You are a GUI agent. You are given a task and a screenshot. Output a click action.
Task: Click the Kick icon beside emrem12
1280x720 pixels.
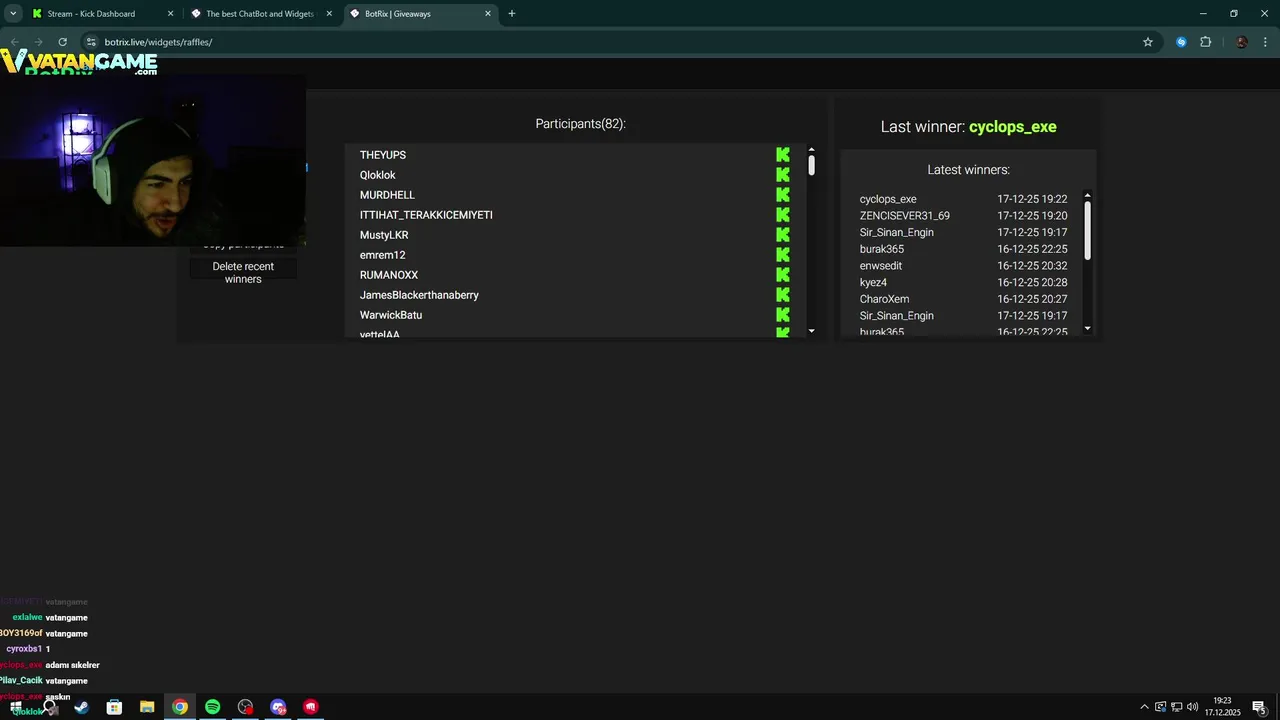point(783,255)
